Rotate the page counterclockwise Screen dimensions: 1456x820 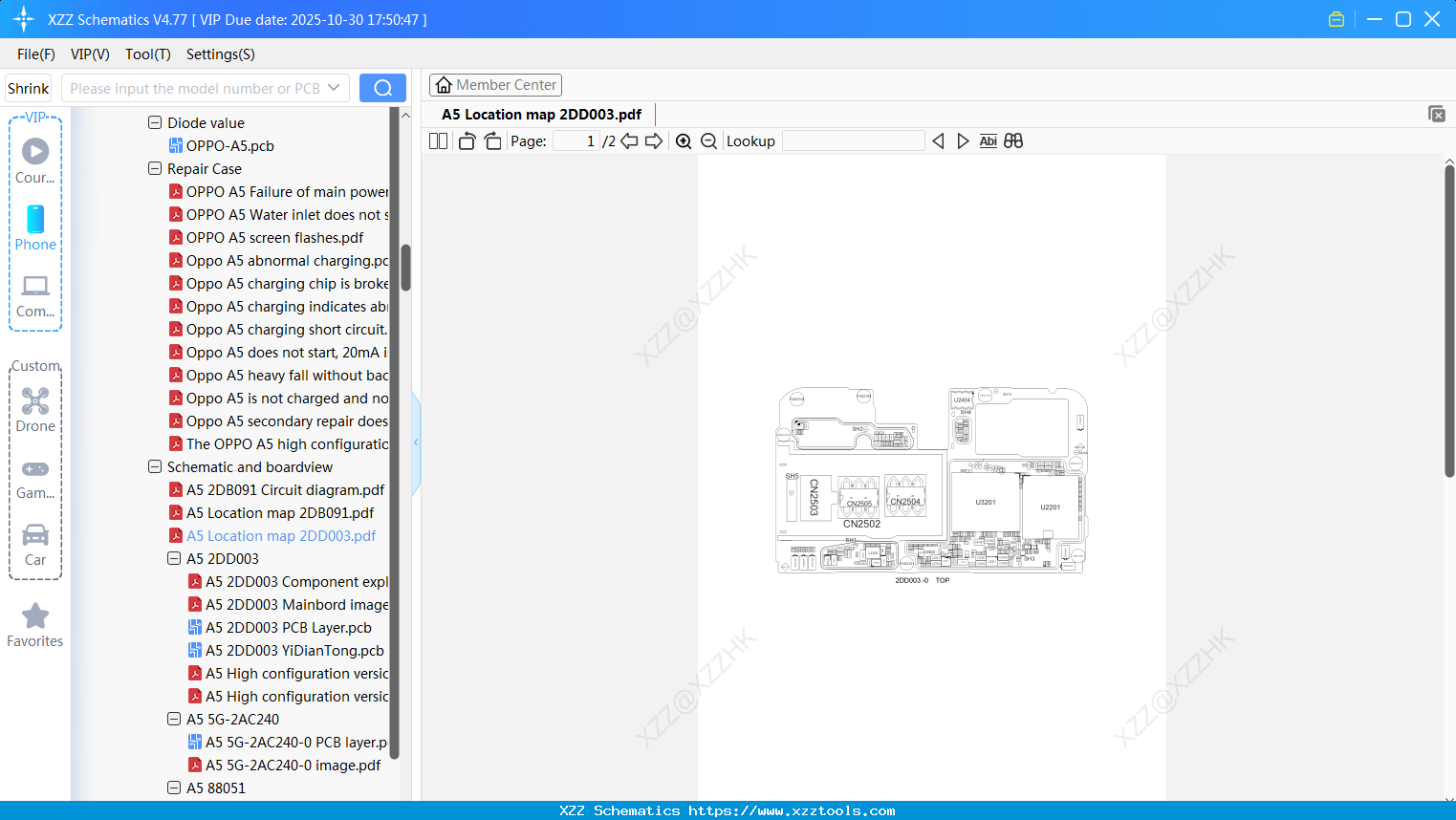tap(467, 141)
